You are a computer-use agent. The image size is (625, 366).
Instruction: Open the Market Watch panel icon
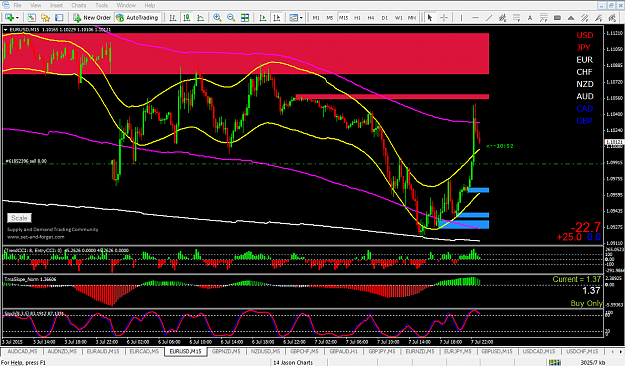(31, 18)
